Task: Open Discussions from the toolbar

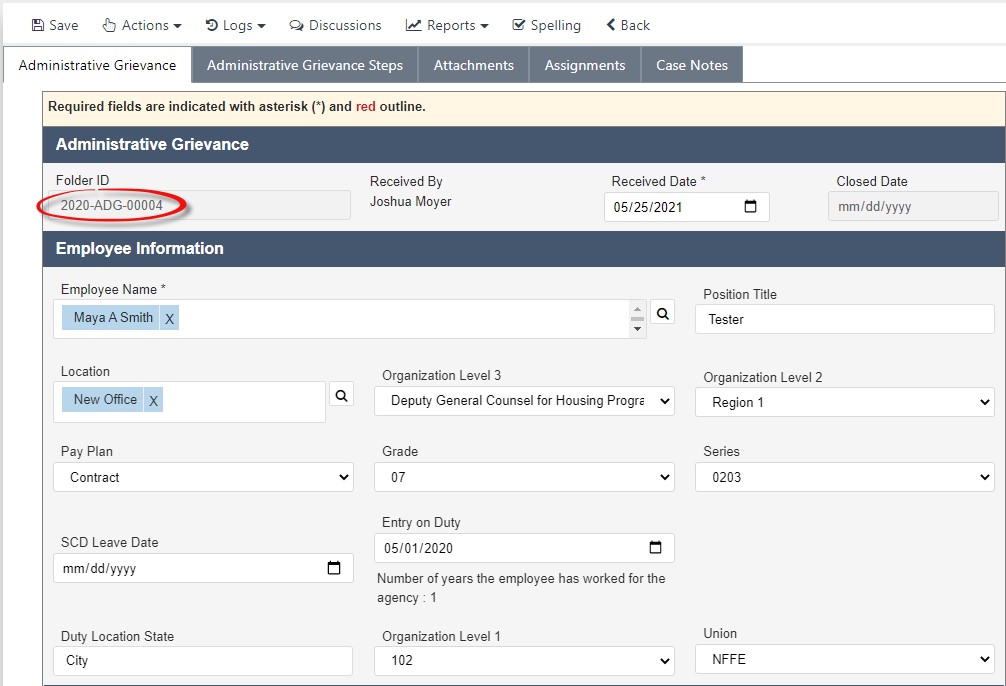Action: (x=335, y=25)
